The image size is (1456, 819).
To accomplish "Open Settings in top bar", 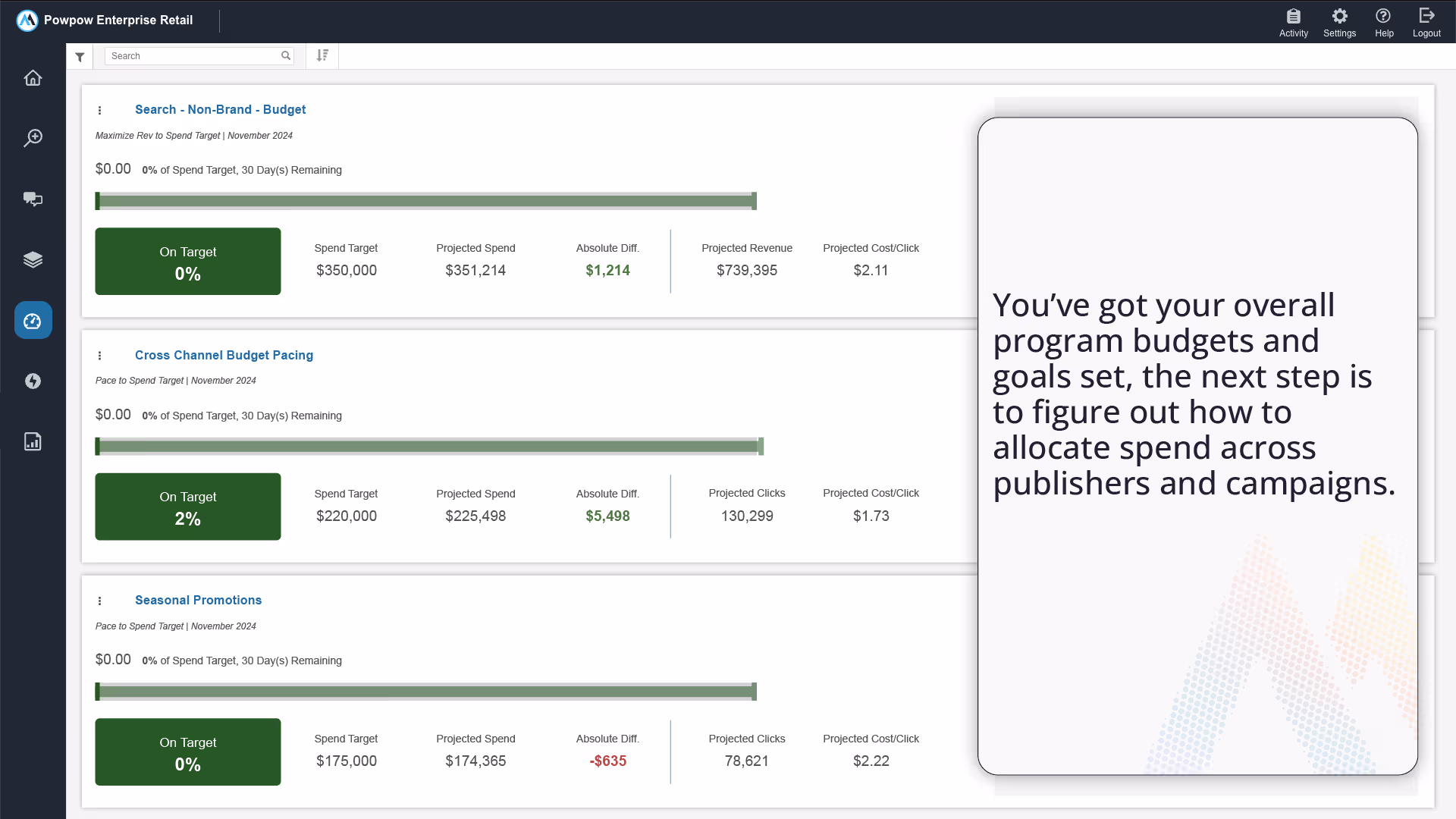I will (1339, 22).
